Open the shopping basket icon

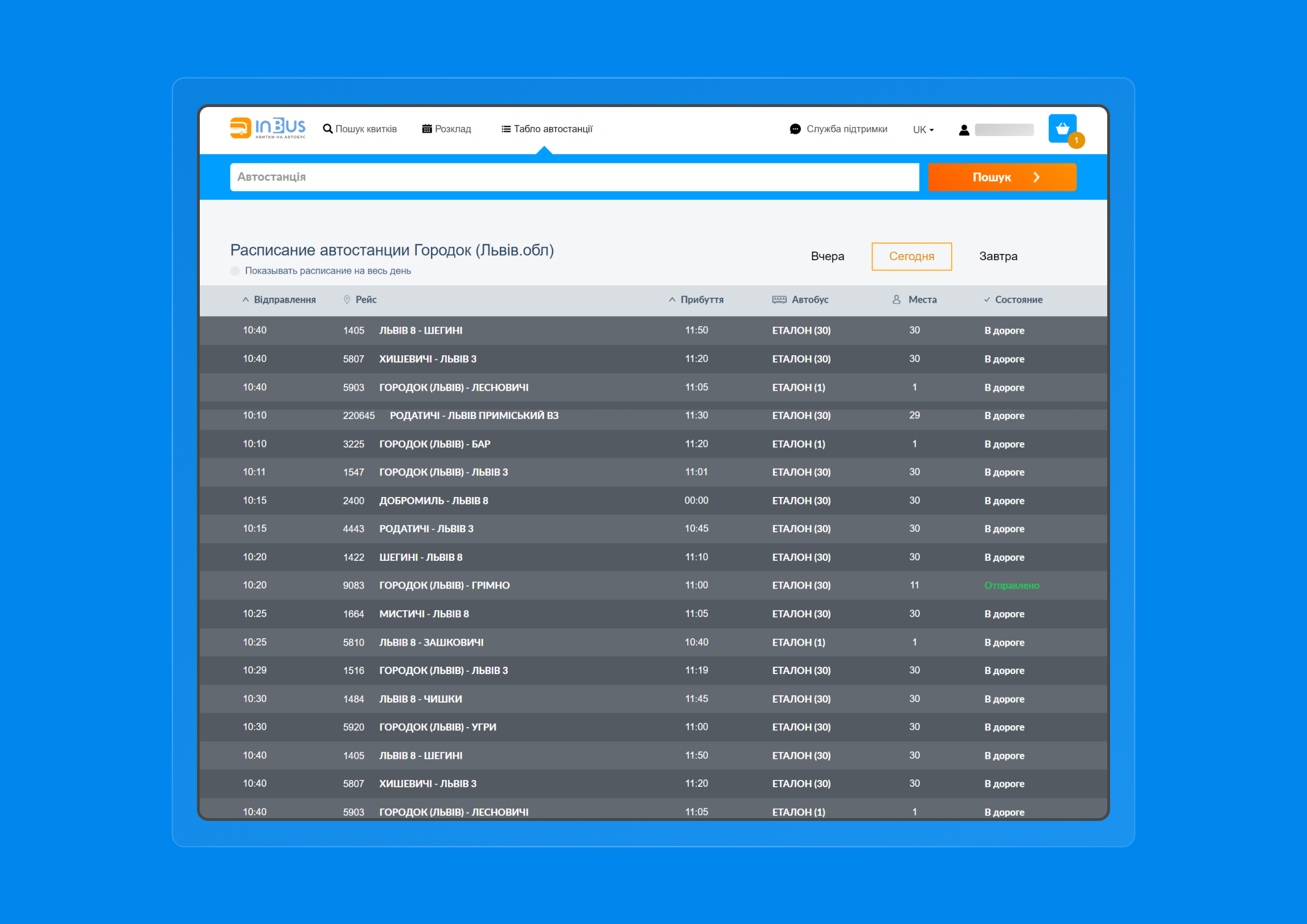[1062, 129]
